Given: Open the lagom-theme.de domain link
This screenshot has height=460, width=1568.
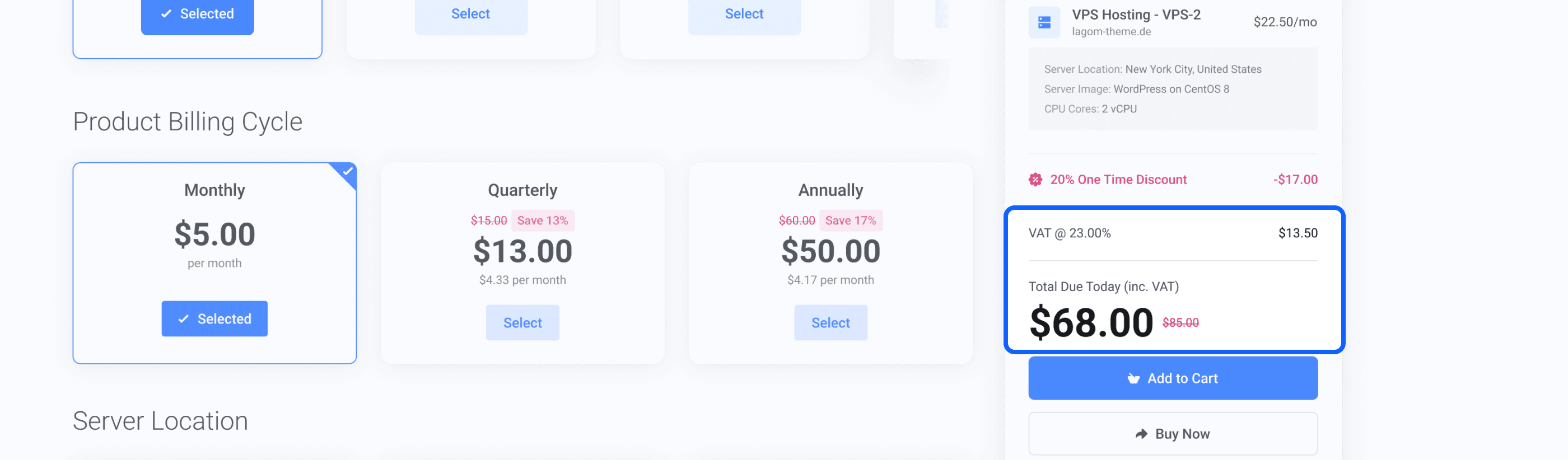Looking at the screenshot, I should pyautogui.click(x=1112, y=32).
